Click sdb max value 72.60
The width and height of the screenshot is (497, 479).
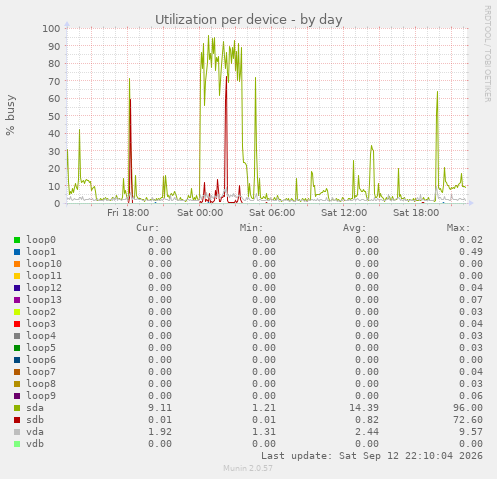(468, 420)
